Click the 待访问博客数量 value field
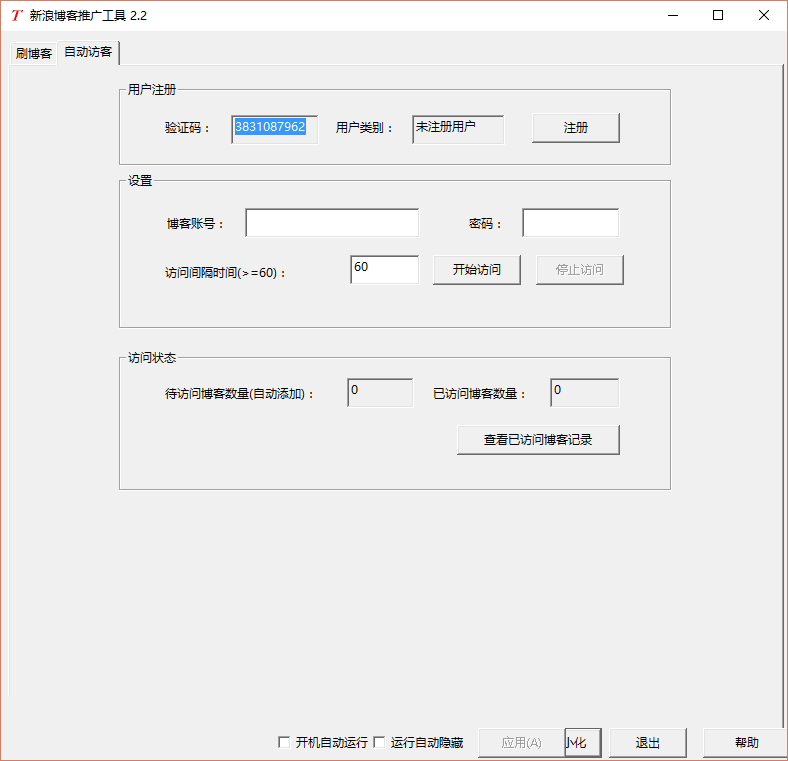Screen dimensions: 788x761 click(380, 393)
